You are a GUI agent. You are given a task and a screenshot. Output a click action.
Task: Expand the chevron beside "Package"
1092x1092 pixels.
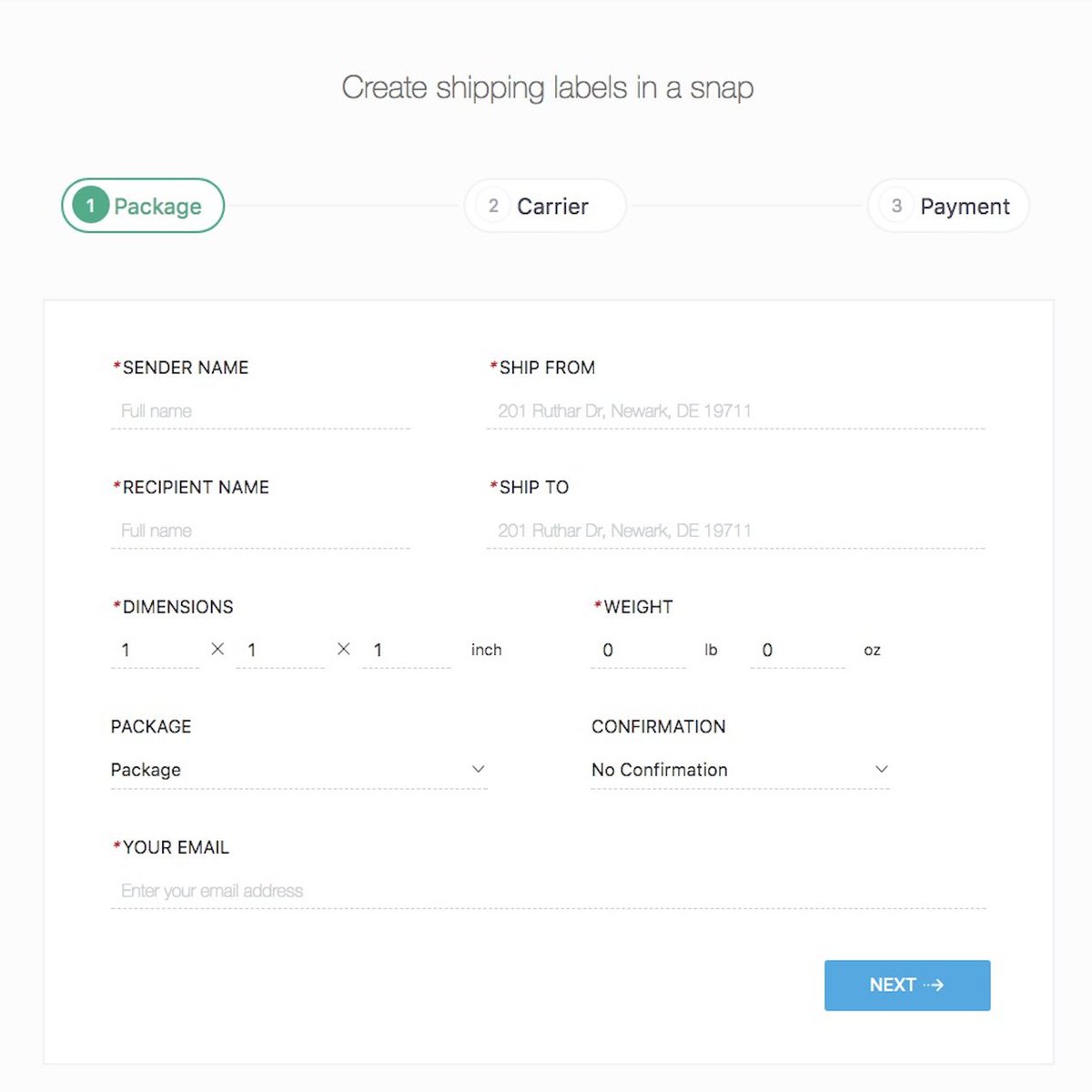[x=479, y=769]
